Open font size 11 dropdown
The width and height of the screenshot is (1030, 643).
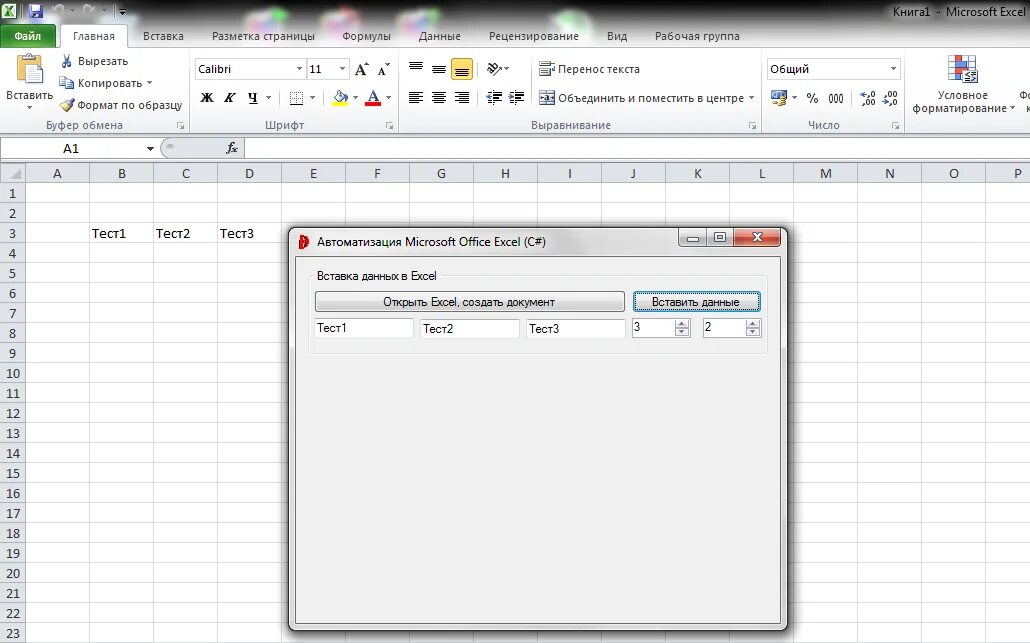pyautogui.click(x=342, y=69)
